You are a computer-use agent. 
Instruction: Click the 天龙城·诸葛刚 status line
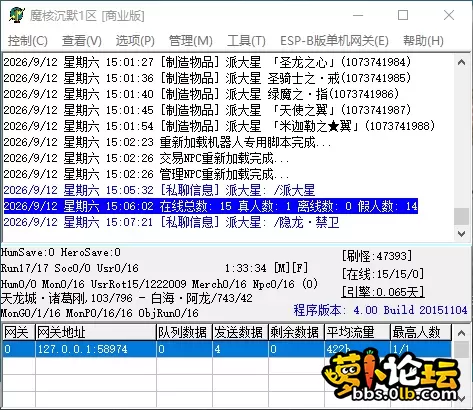(126, 298)
